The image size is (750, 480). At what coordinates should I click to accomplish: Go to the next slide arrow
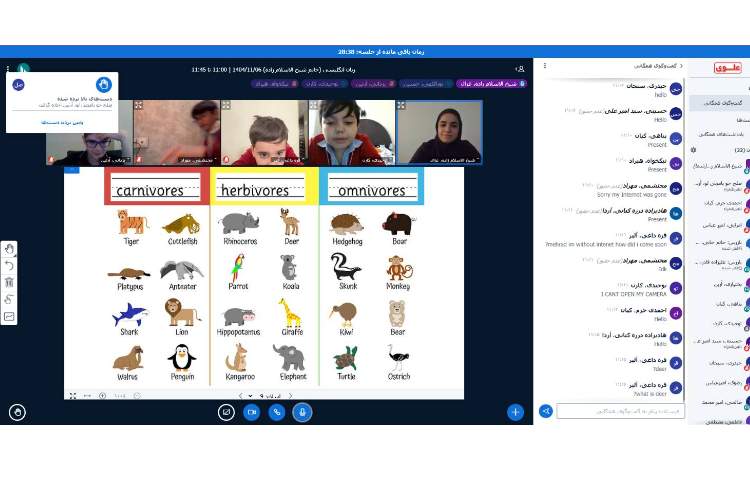(x=290, y=396)
